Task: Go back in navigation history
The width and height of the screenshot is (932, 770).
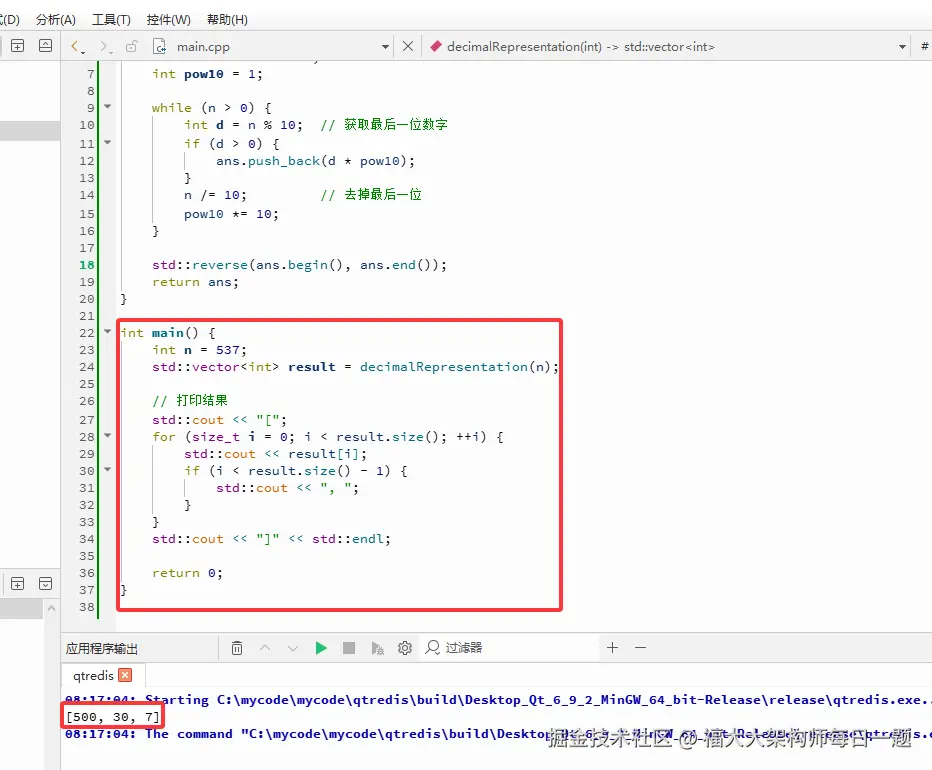Action: coord(77,46)
